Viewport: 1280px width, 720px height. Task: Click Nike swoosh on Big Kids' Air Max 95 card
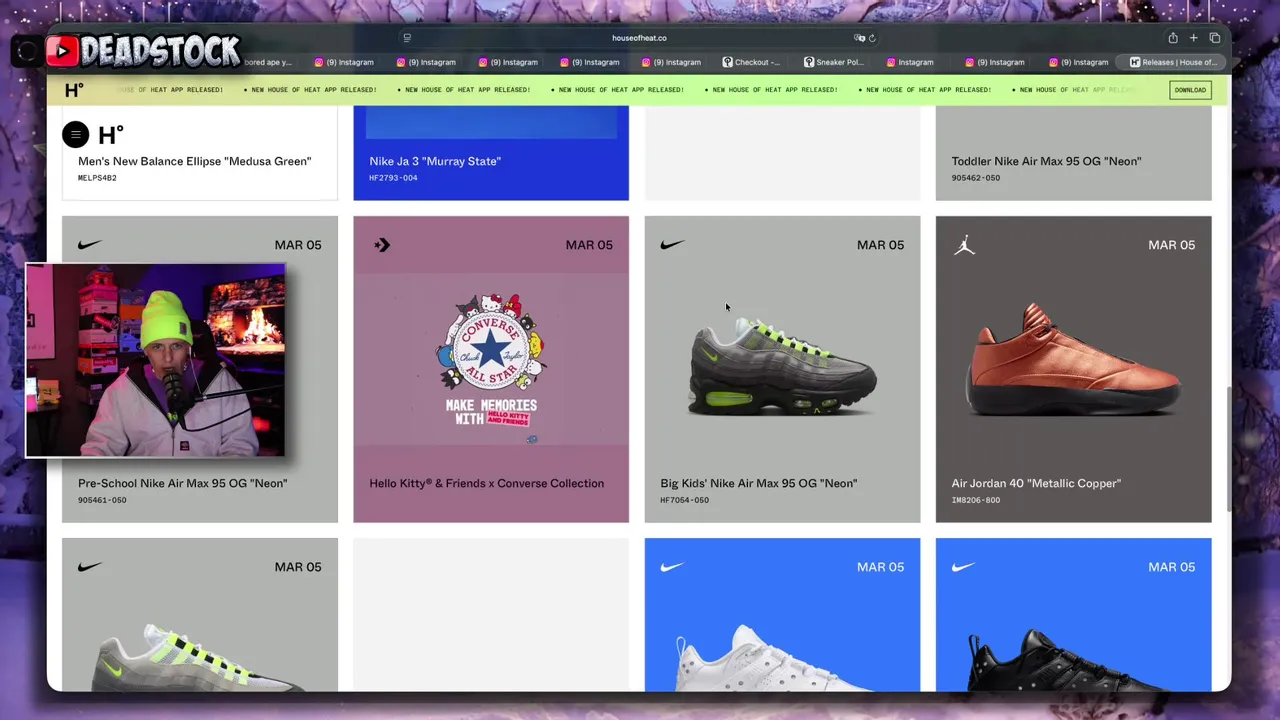coord(672,245)
